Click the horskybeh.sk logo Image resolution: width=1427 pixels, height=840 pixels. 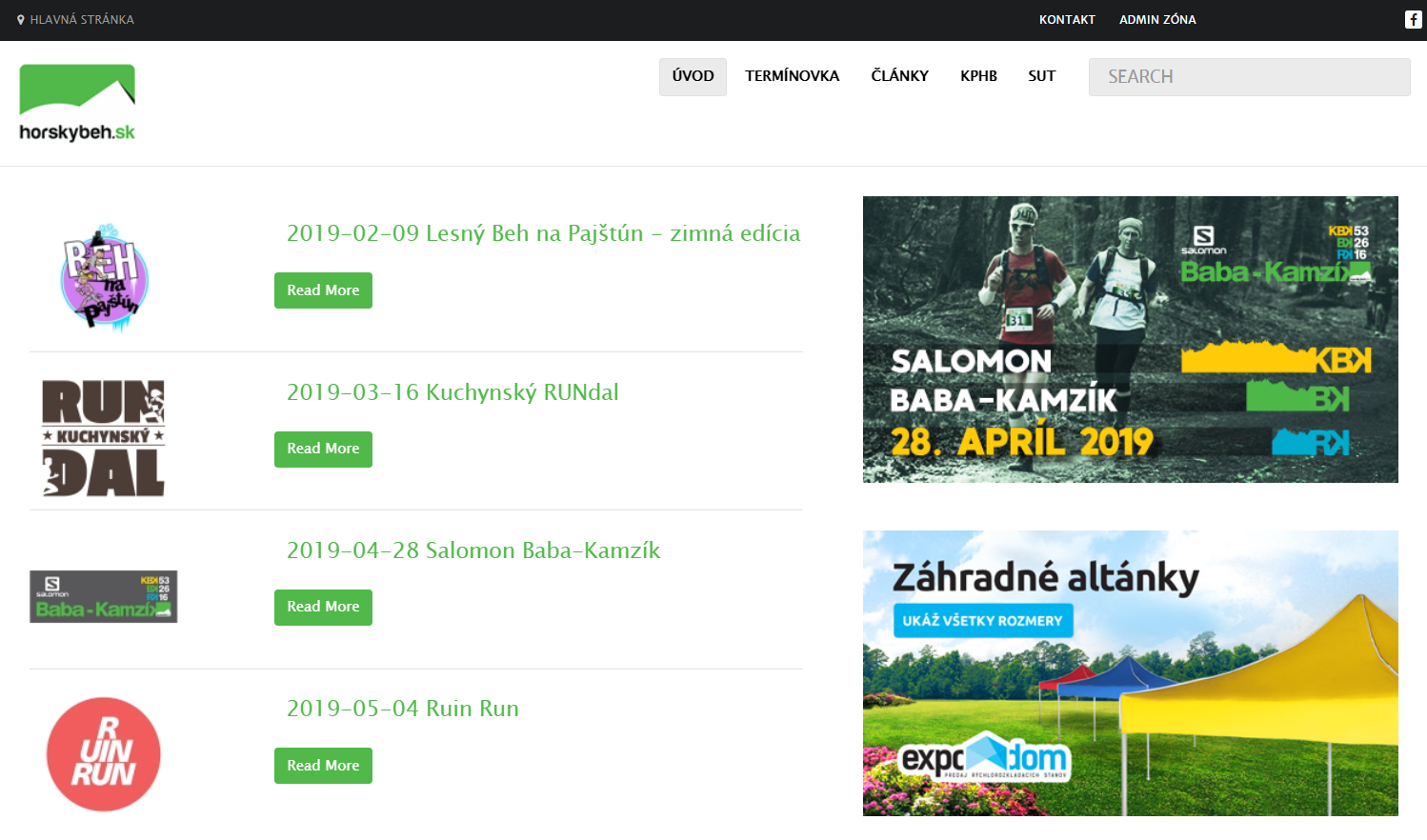point(77,103)
